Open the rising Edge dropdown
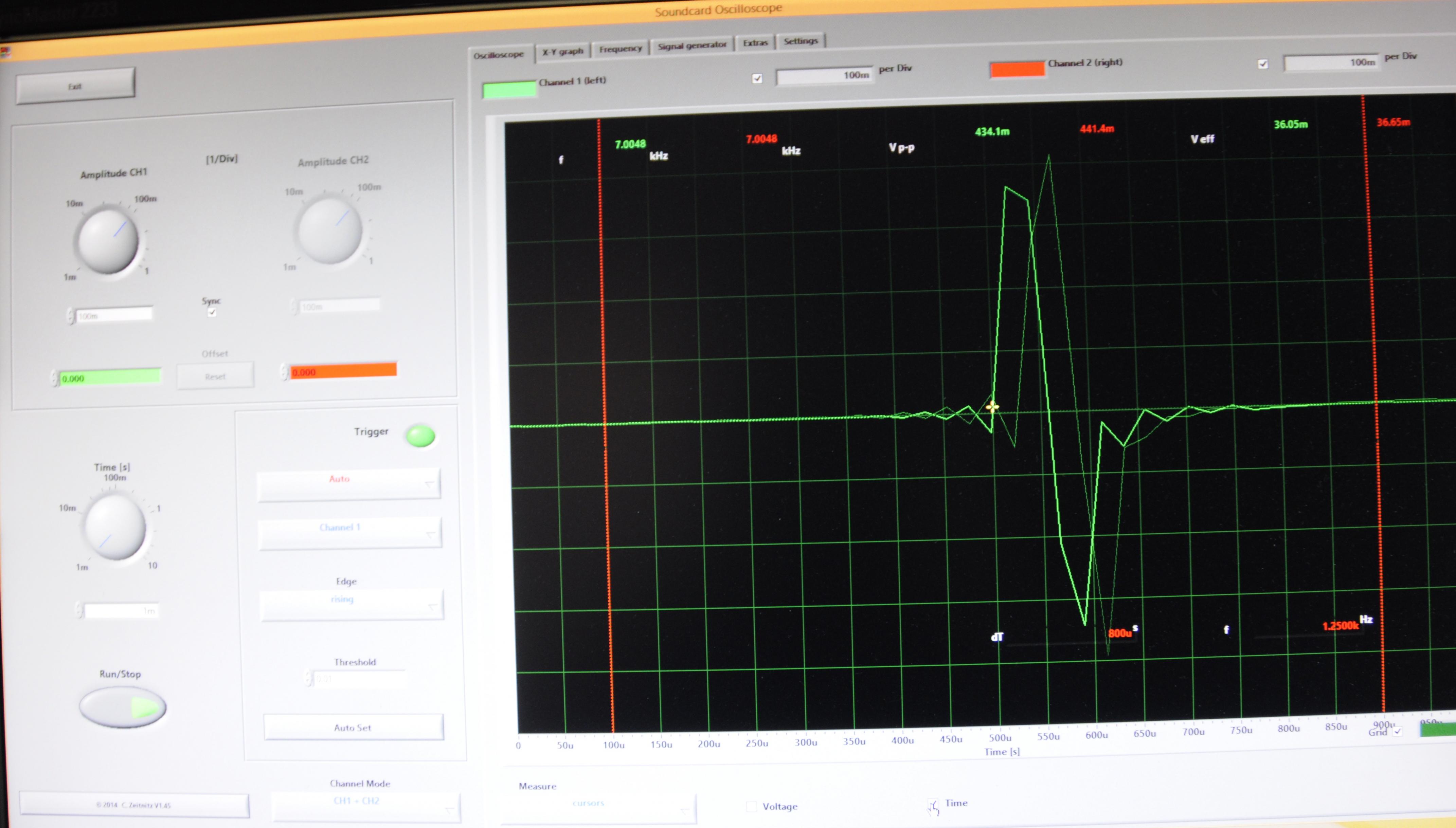 352,605
